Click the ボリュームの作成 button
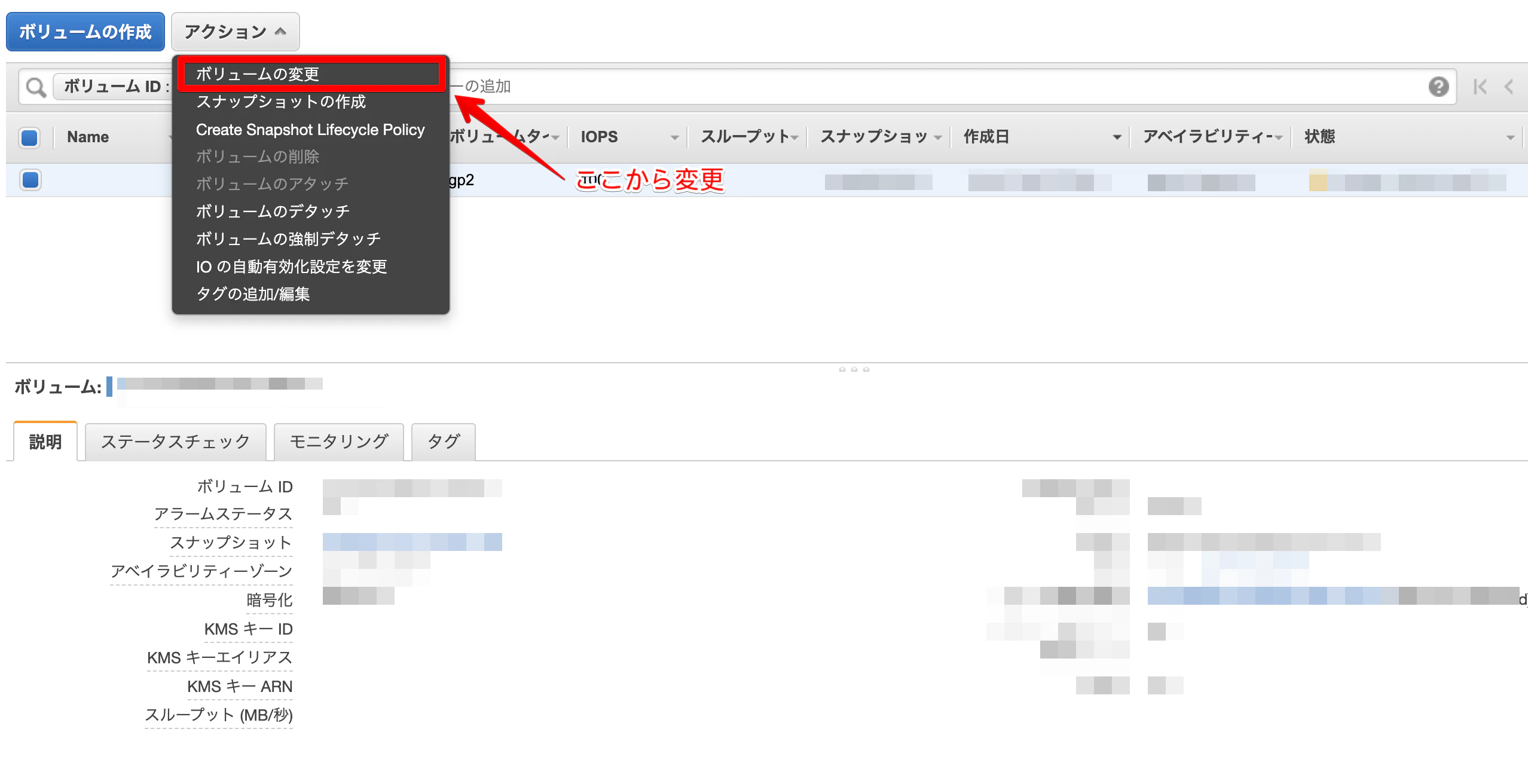1528x784 pixels. [85, 32]
